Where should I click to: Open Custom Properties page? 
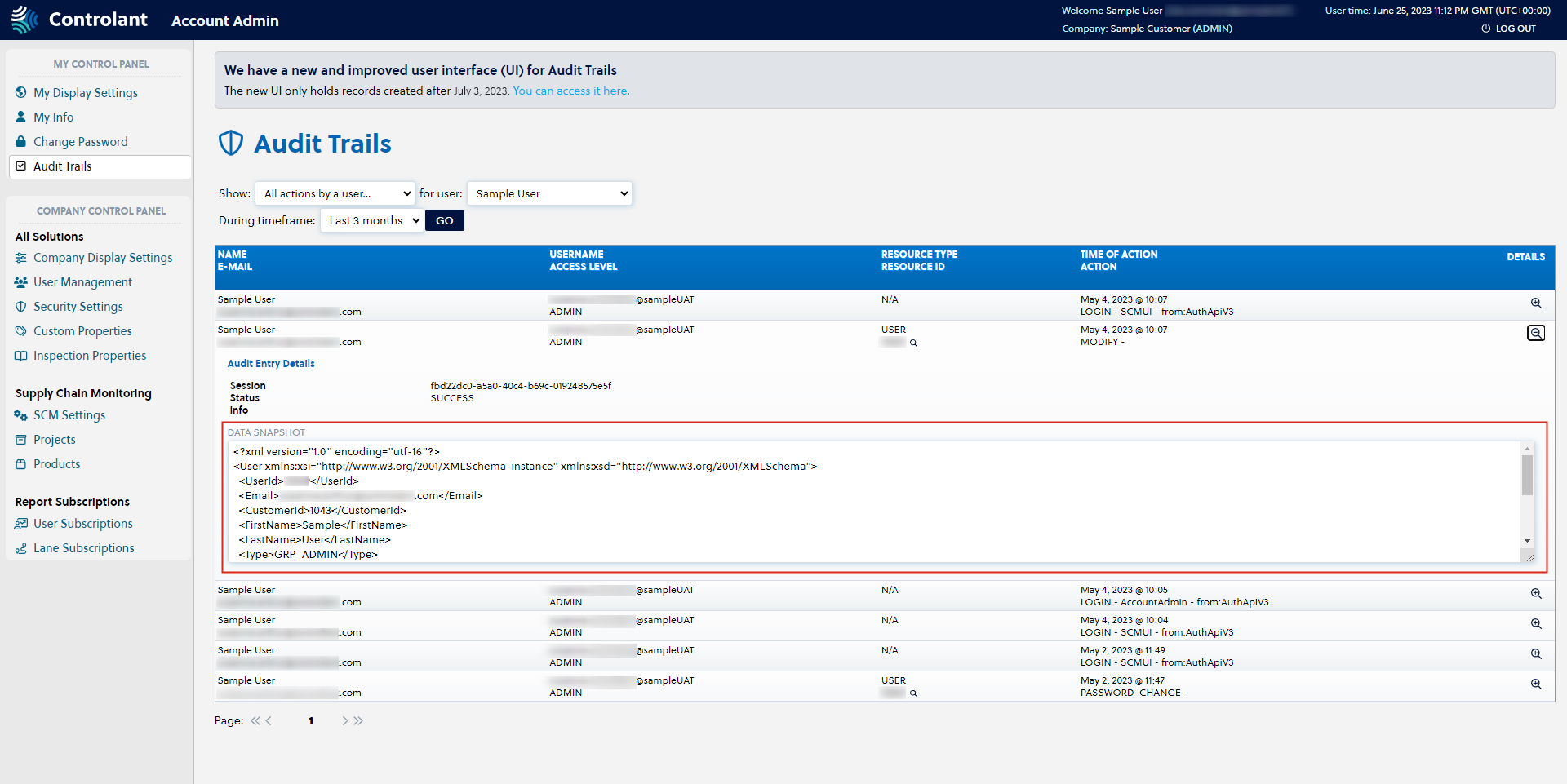coord(82,331)
